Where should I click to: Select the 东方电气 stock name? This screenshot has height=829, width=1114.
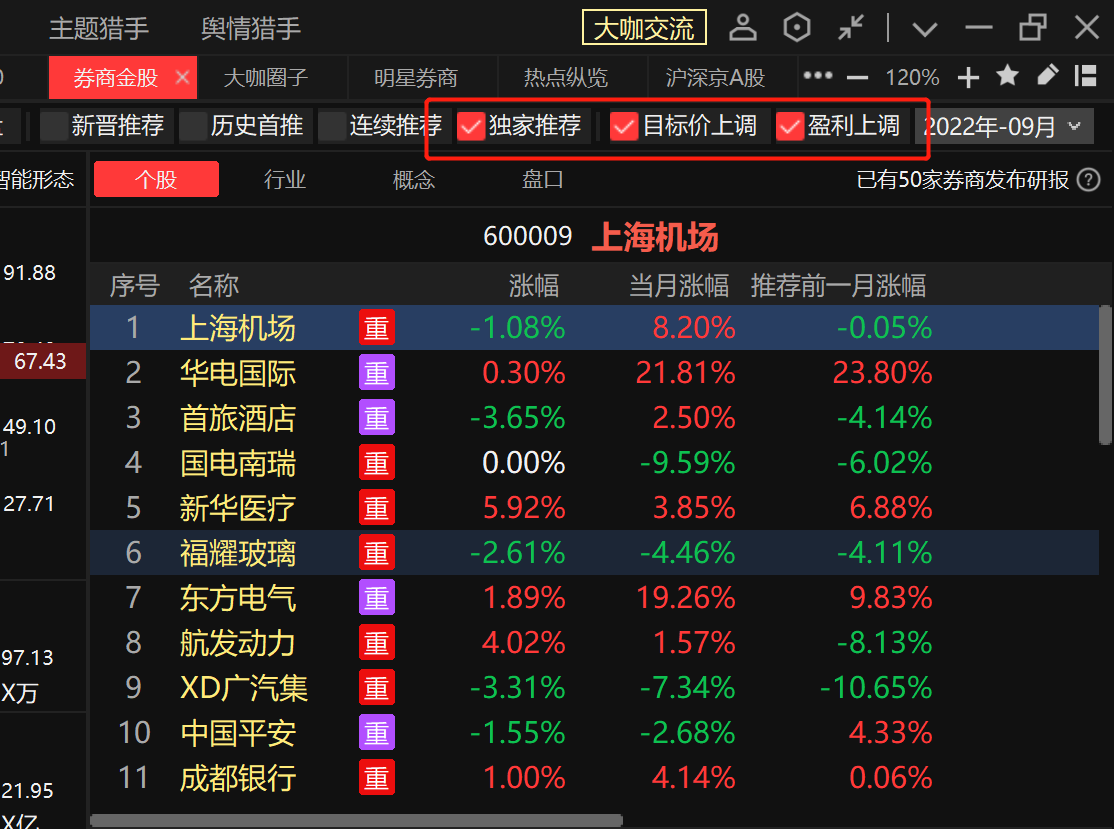[237, 598]
